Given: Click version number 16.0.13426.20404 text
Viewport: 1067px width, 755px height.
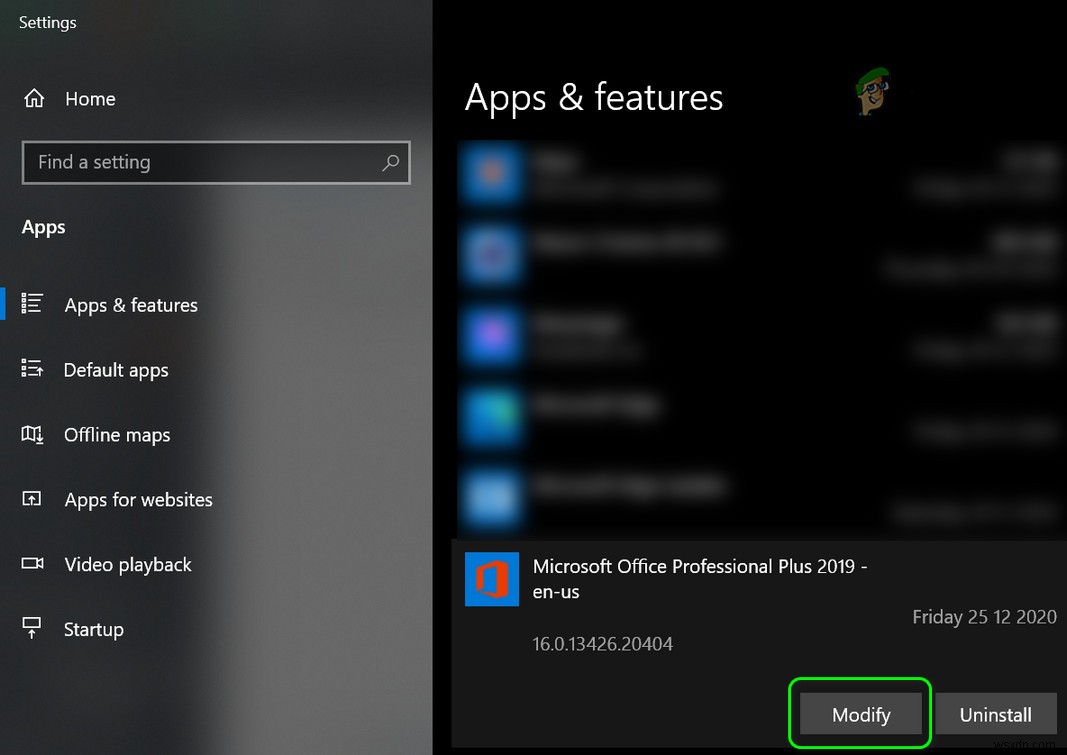Looking at the screenshot, I should pos(603,644).
